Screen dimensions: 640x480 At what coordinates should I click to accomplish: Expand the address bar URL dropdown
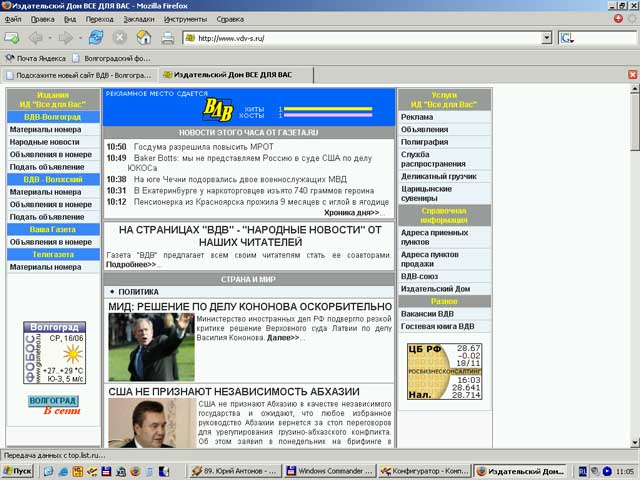pos(547,38)
